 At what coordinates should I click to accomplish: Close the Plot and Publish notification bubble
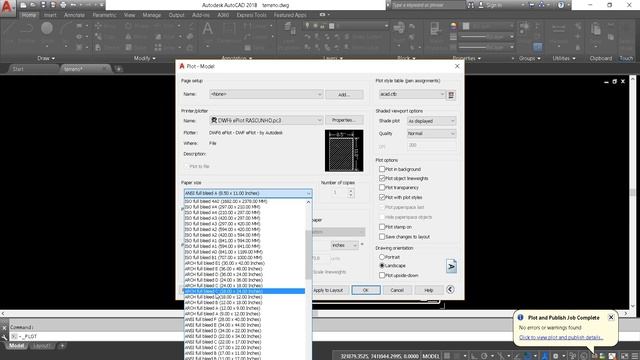pyautogui.click(x=611, y=317)
